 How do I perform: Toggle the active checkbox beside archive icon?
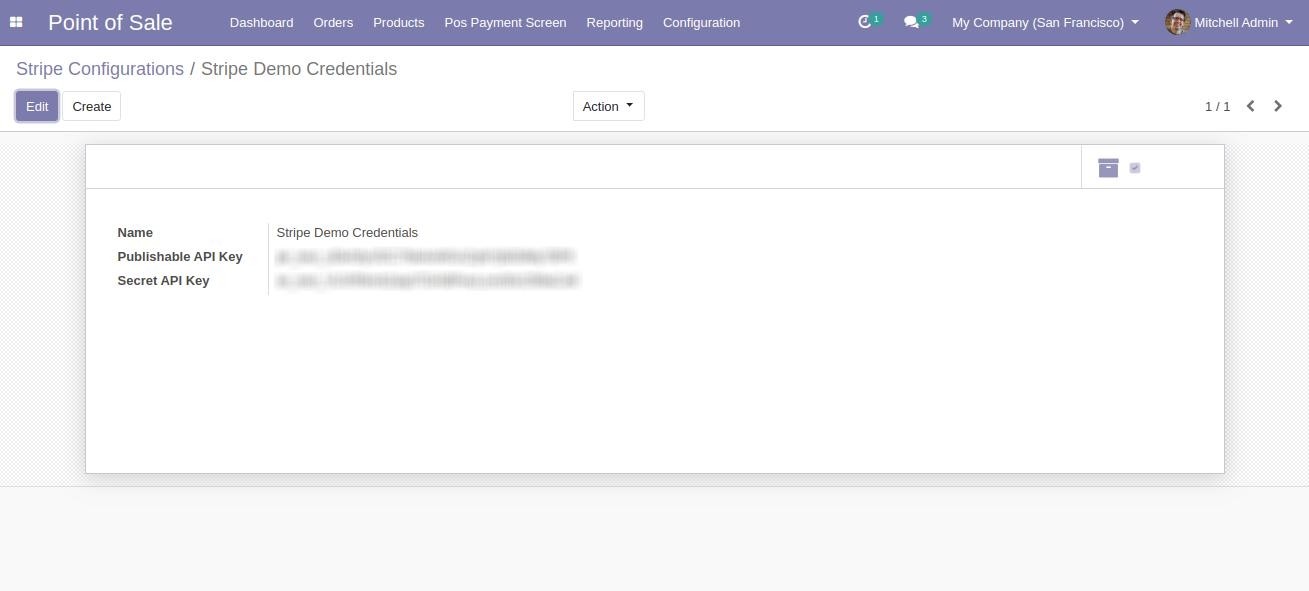click(1135, 168)
